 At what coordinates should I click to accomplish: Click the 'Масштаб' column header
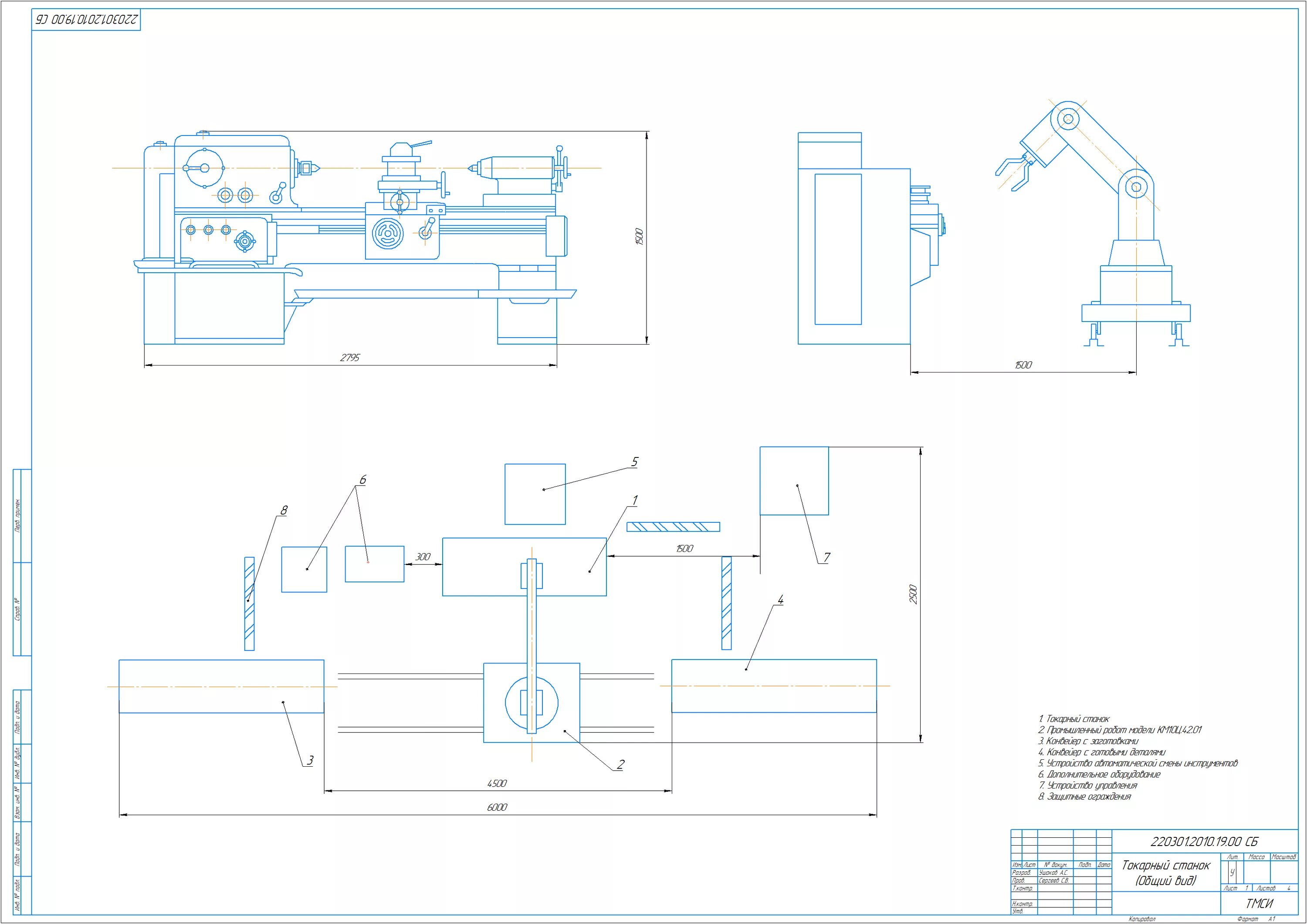[1283, 857]
